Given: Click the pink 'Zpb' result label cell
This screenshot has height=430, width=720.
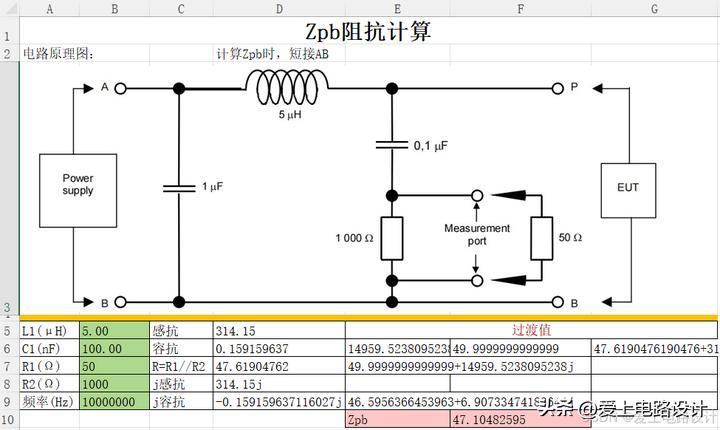Looking at the screenshot, I should 398,419.
